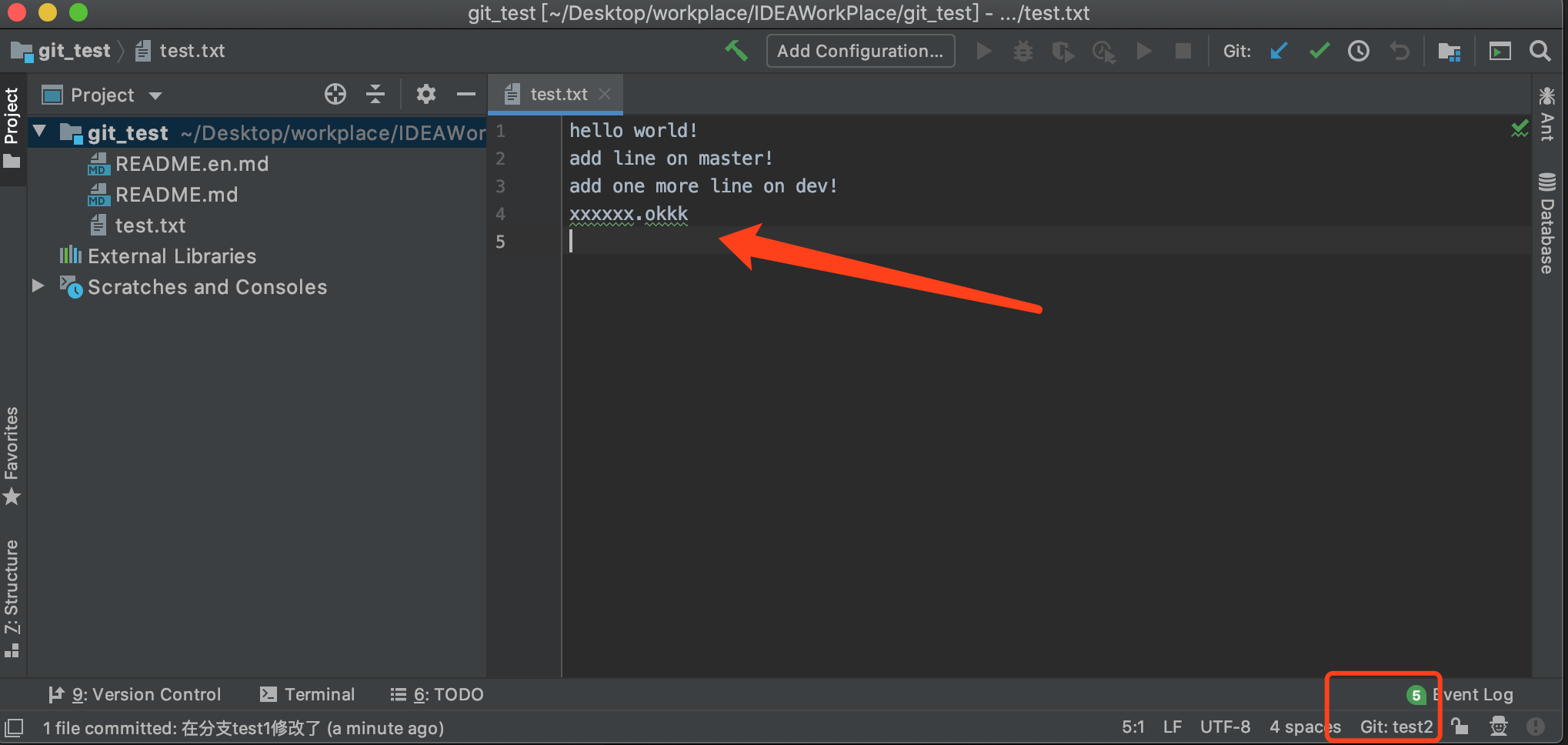Click the '1 file committed' status message

(x=243, y=728)
